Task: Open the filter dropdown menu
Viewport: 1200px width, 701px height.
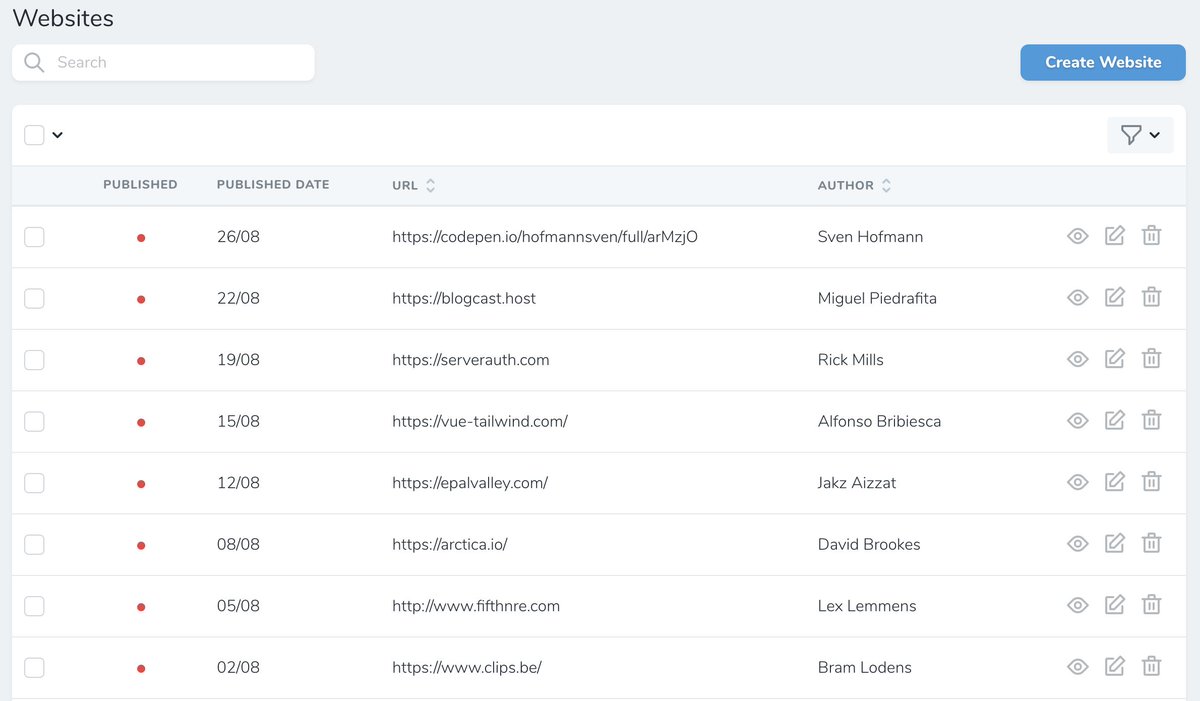Action: tap(1140, 135)
